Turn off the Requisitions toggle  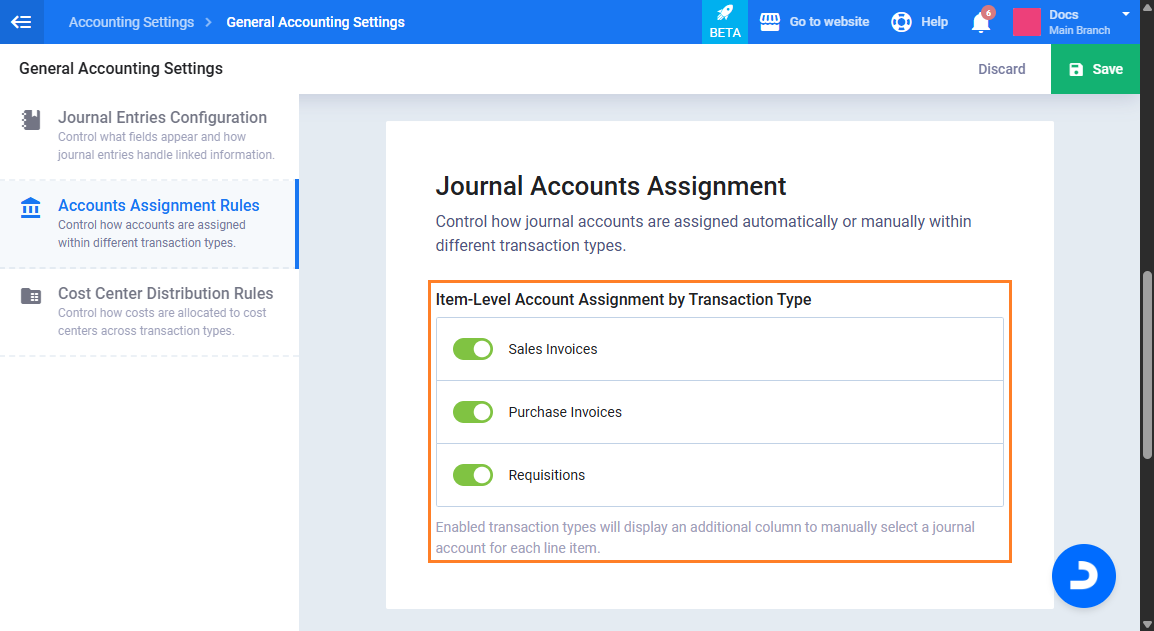click(473, 475)
